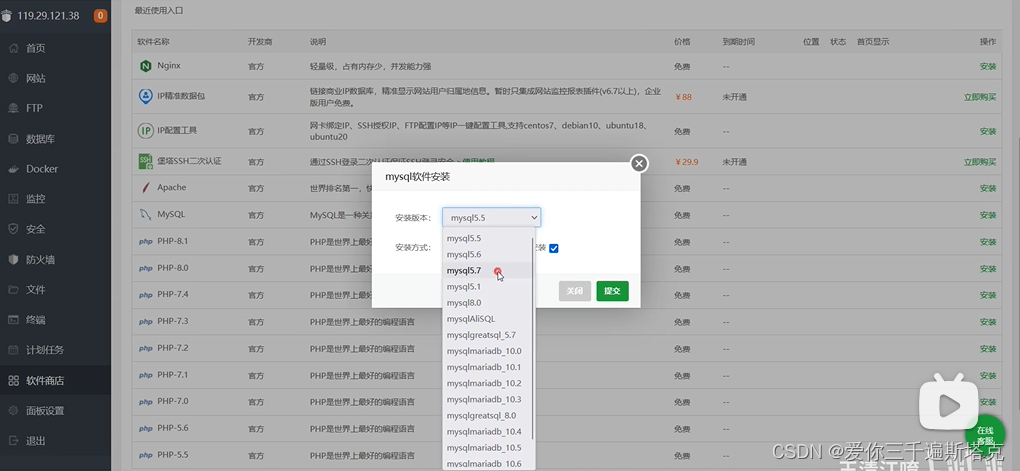Click the ¥88 price text
This screenshot has width=1020, height=471.
point(684,97)
